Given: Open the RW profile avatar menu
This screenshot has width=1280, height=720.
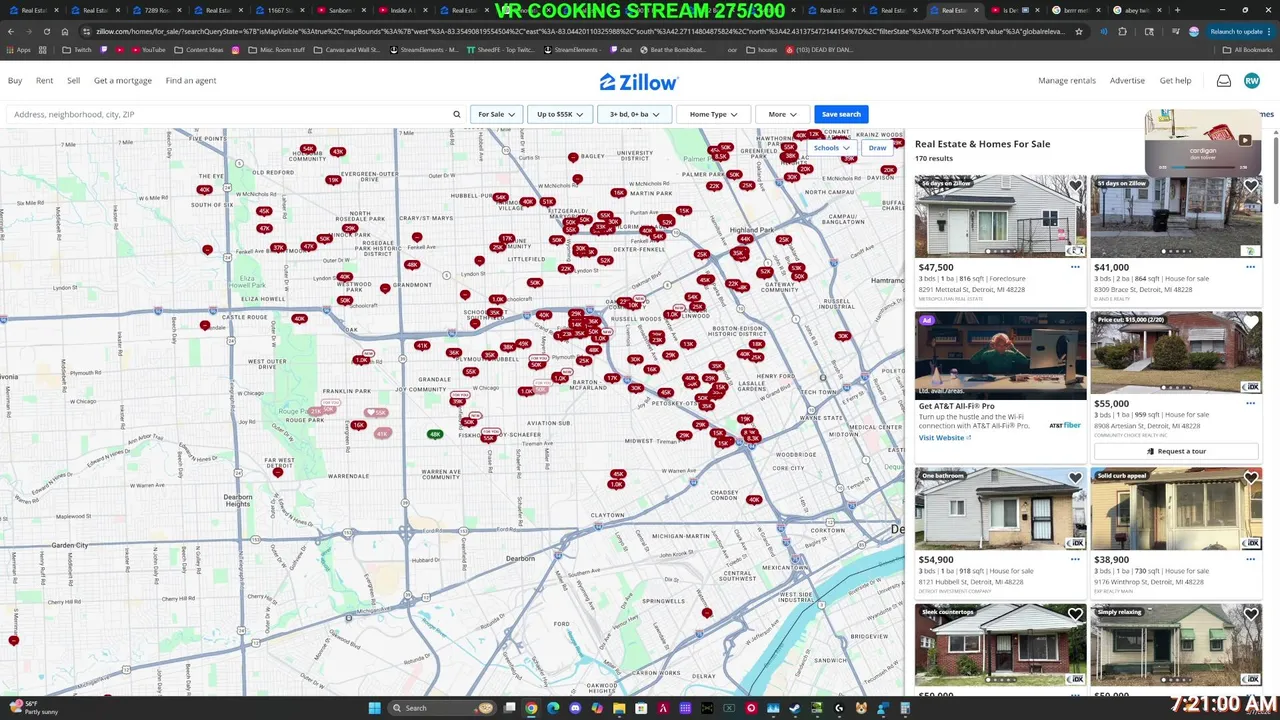Looking at the screenshot, I should coord(1252,81).
